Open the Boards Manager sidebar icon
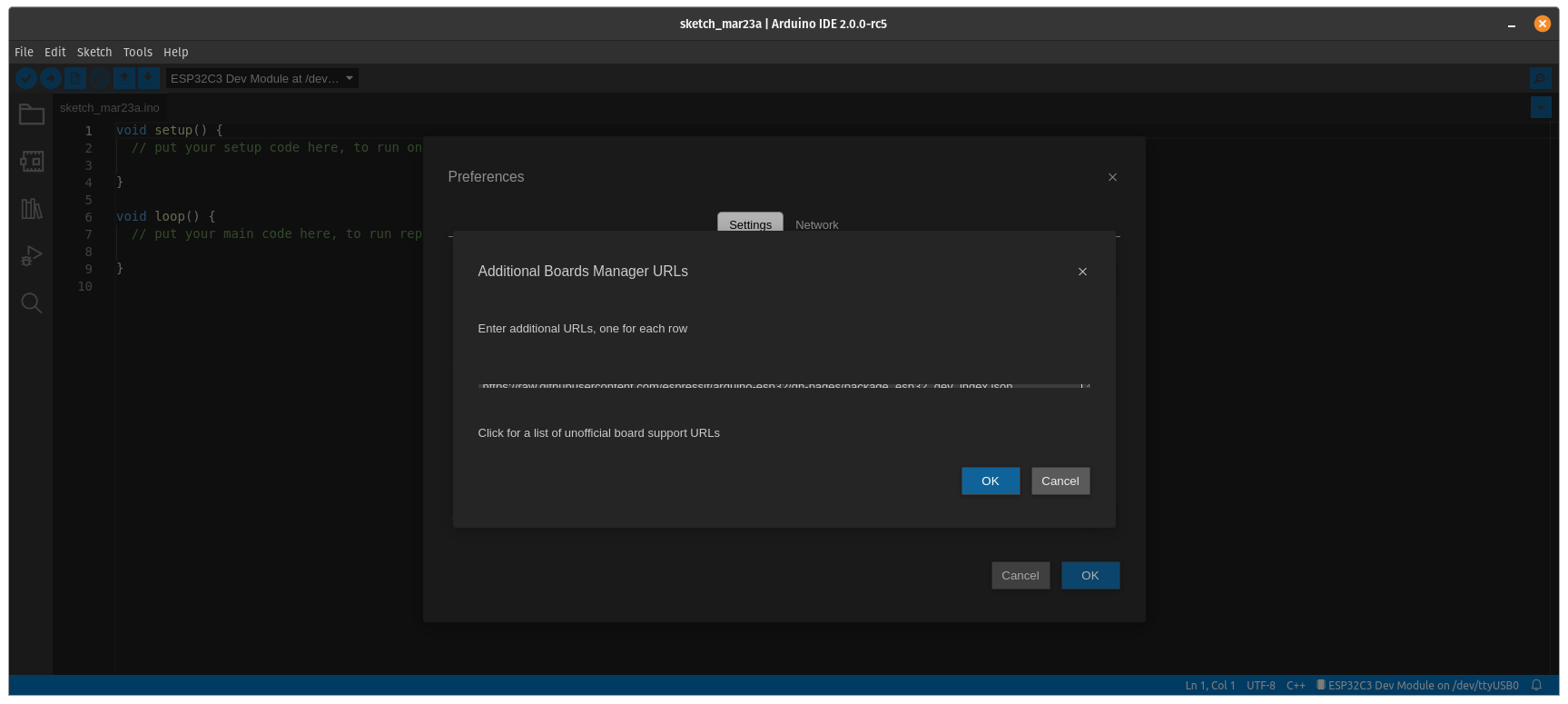Image resolution: width=1568 pixels, height=704 pixels. 32,162
